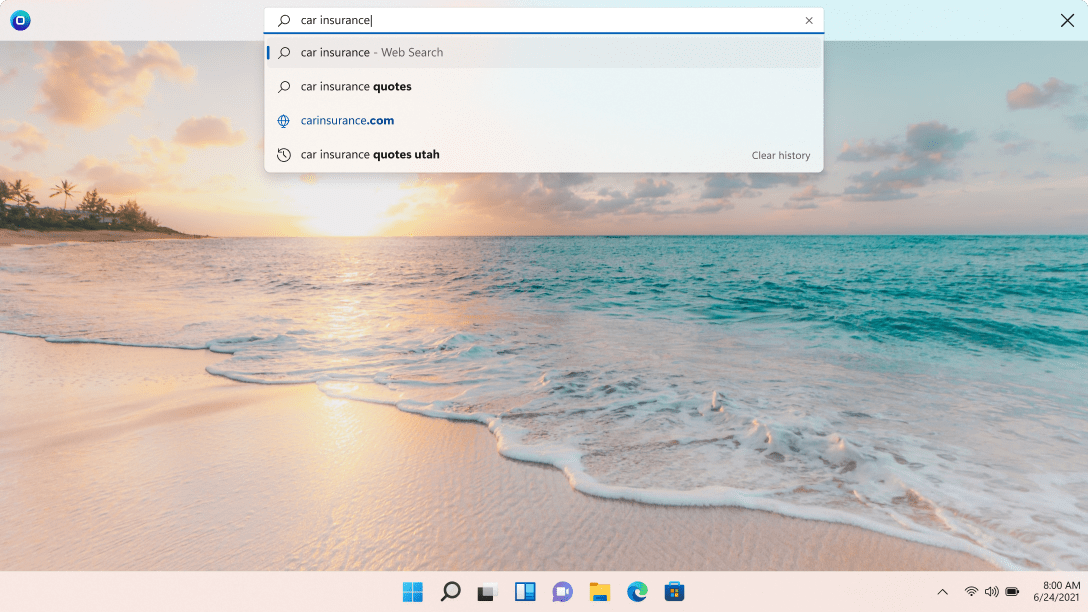Click inside the search input field
This screenshot has height=612, width=1088.
tap(540, 20)
